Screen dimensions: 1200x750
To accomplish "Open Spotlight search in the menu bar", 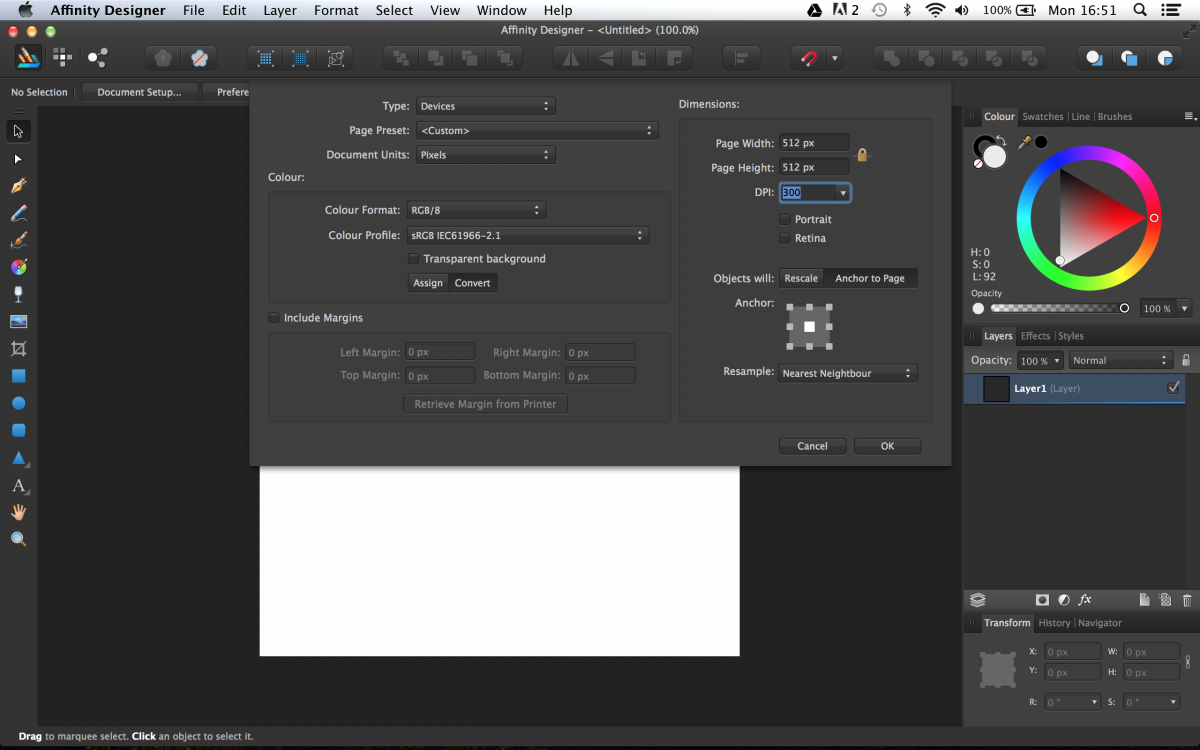I will (1141, 10).
